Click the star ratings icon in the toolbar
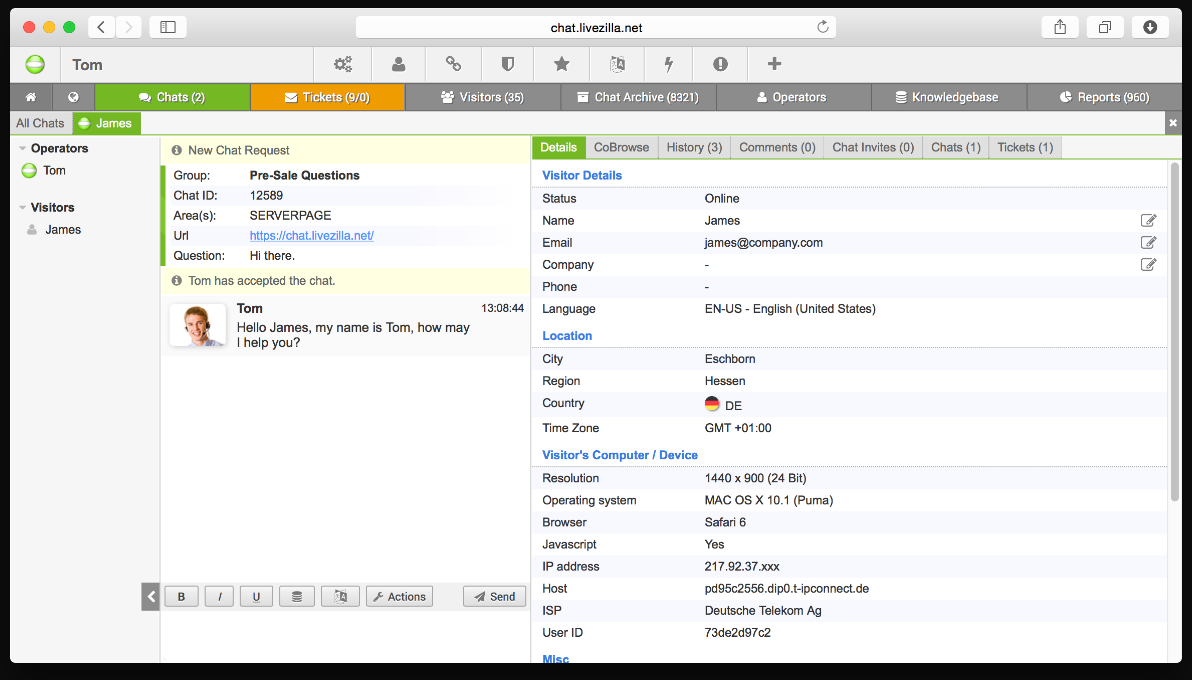 [x=561, y=63]
